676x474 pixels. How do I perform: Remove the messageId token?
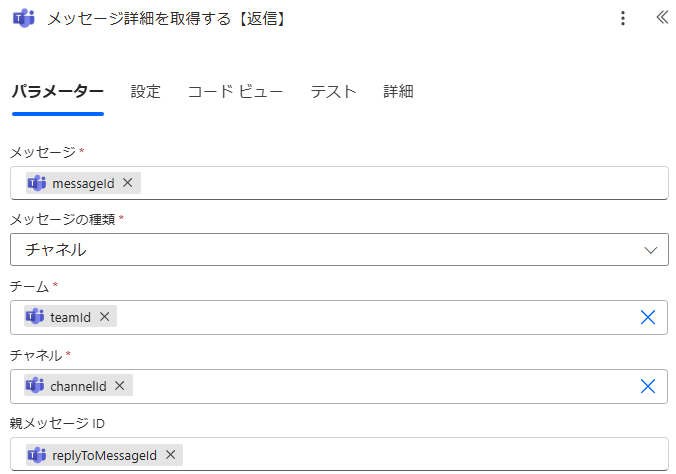click(128, 183)
